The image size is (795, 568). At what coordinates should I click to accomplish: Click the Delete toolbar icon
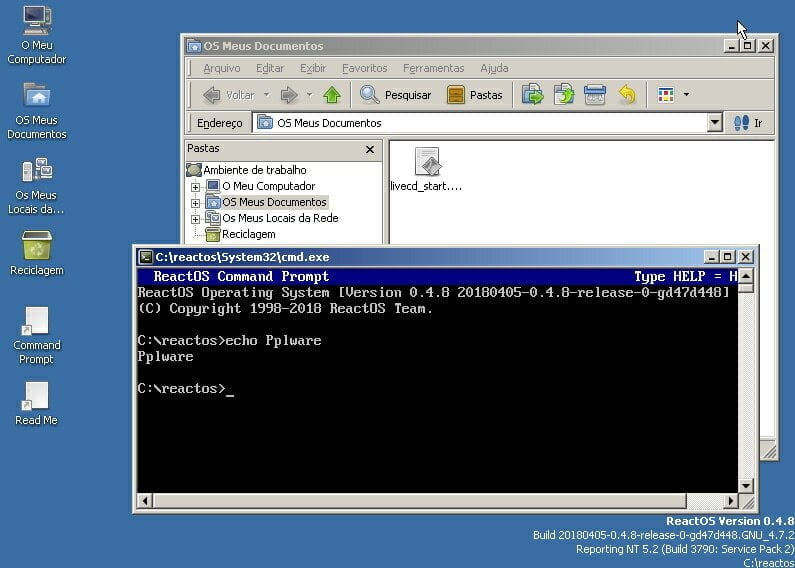pos(595,95)
